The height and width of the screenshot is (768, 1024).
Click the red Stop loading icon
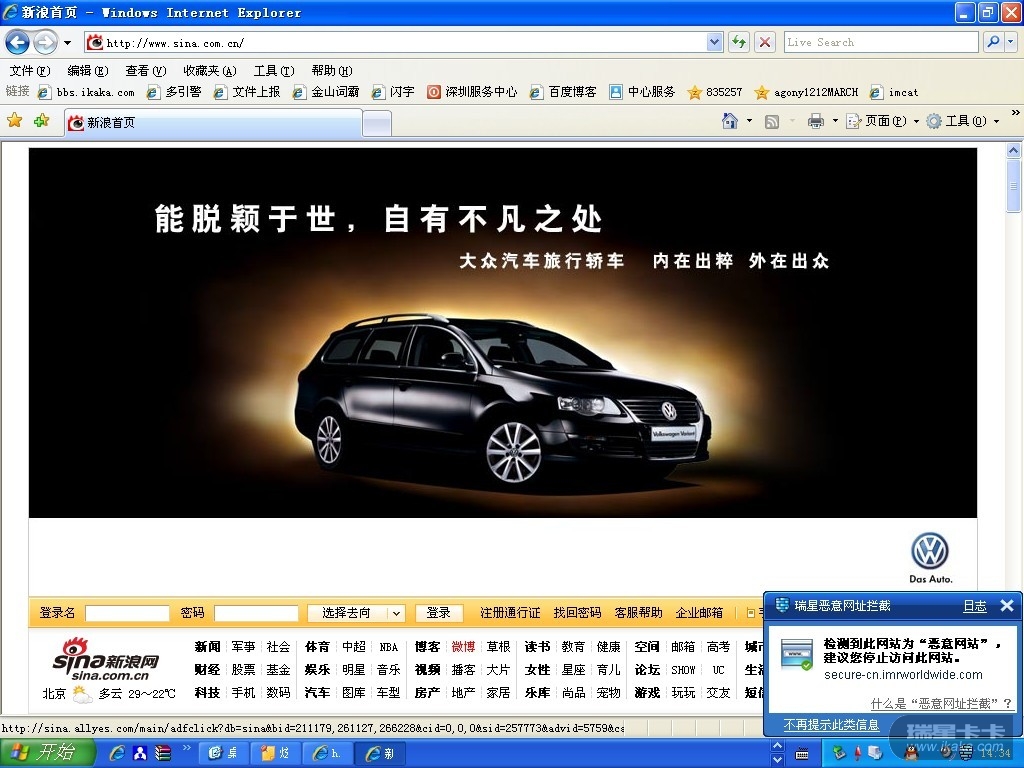coord(765,42)
